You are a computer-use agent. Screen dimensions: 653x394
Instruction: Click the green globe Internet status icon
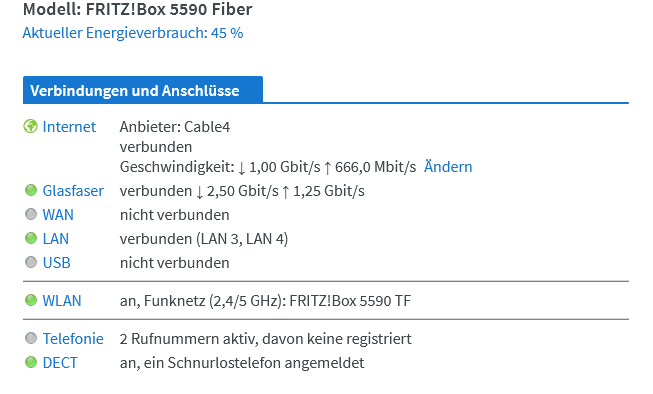point(30,126)
